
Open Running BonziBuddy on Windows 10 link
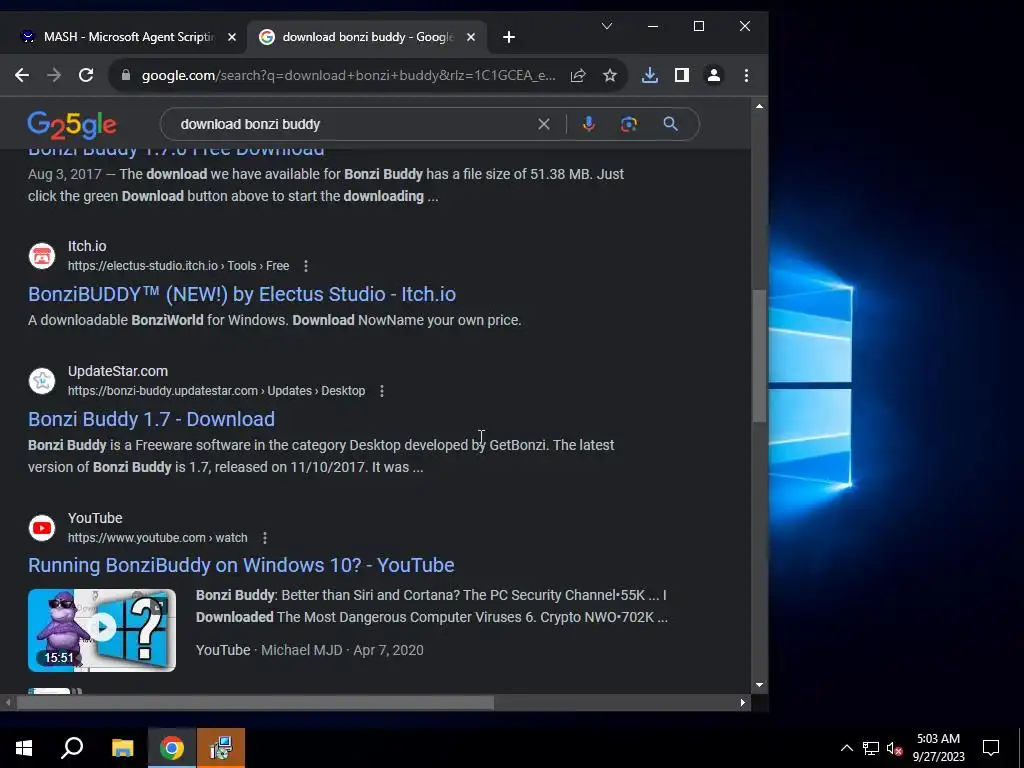point(241,565)
